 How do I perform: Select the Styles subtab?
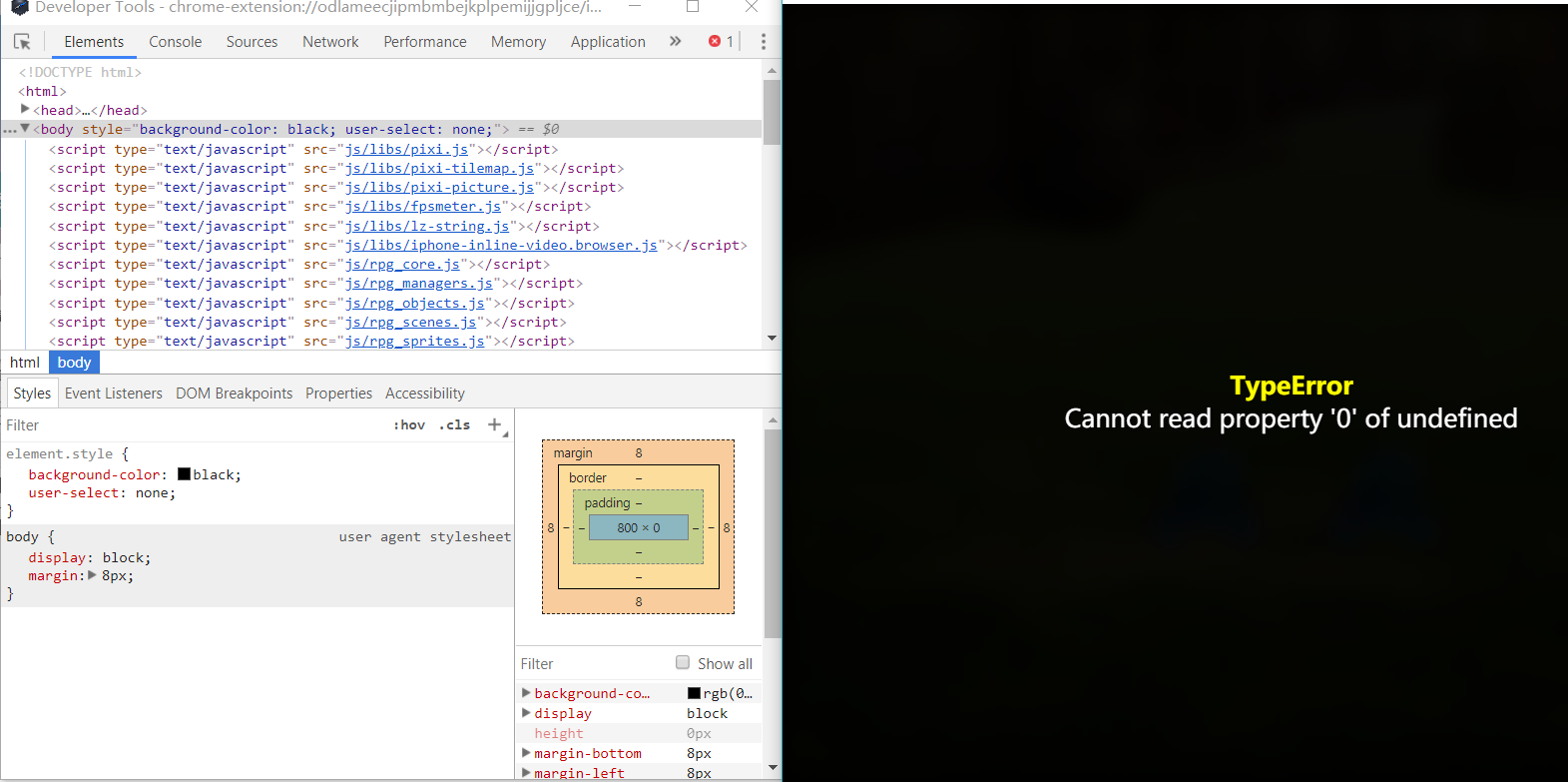pos(32,392)
